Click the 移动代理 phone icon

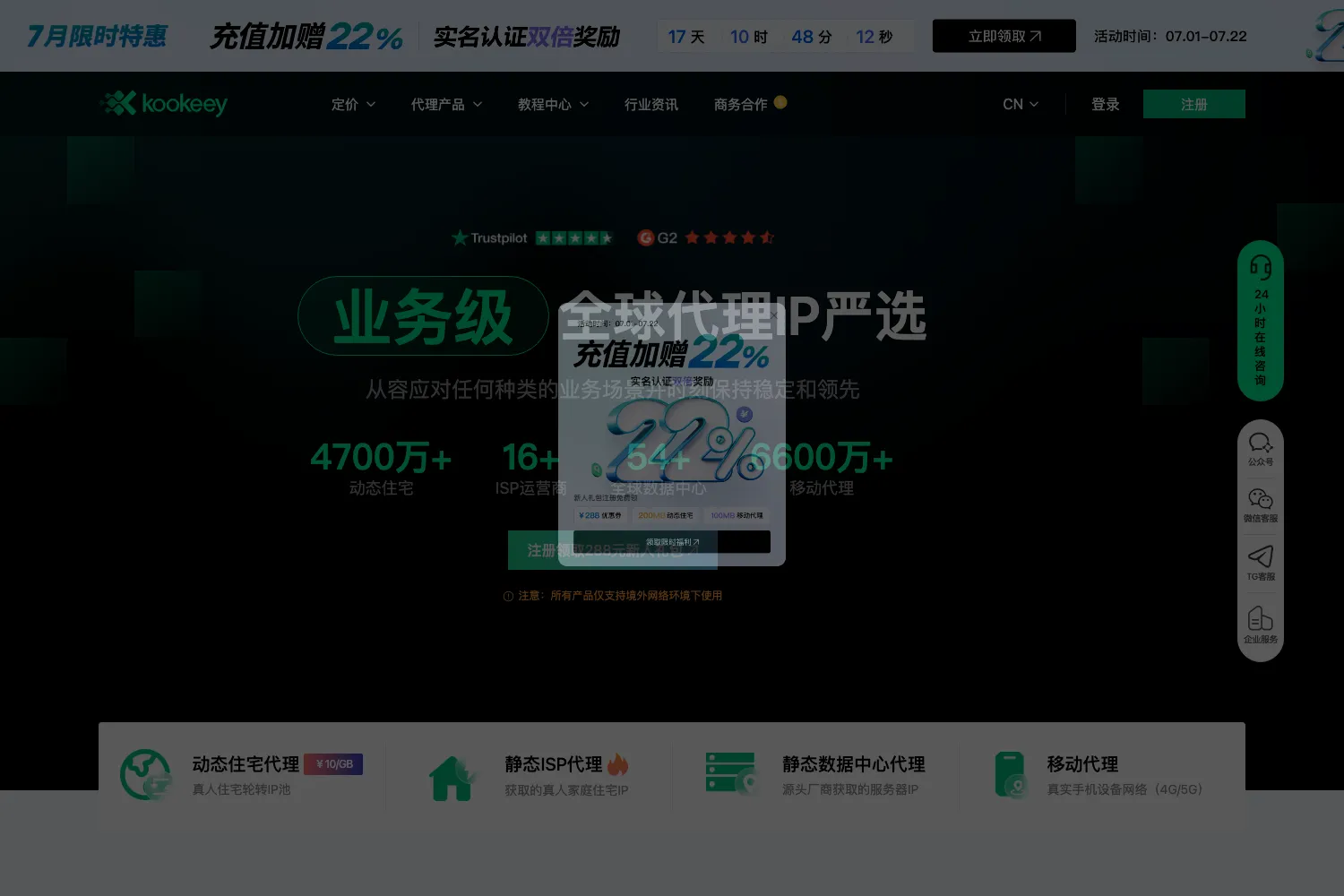pyautogui.click(x=1011, y=775)
